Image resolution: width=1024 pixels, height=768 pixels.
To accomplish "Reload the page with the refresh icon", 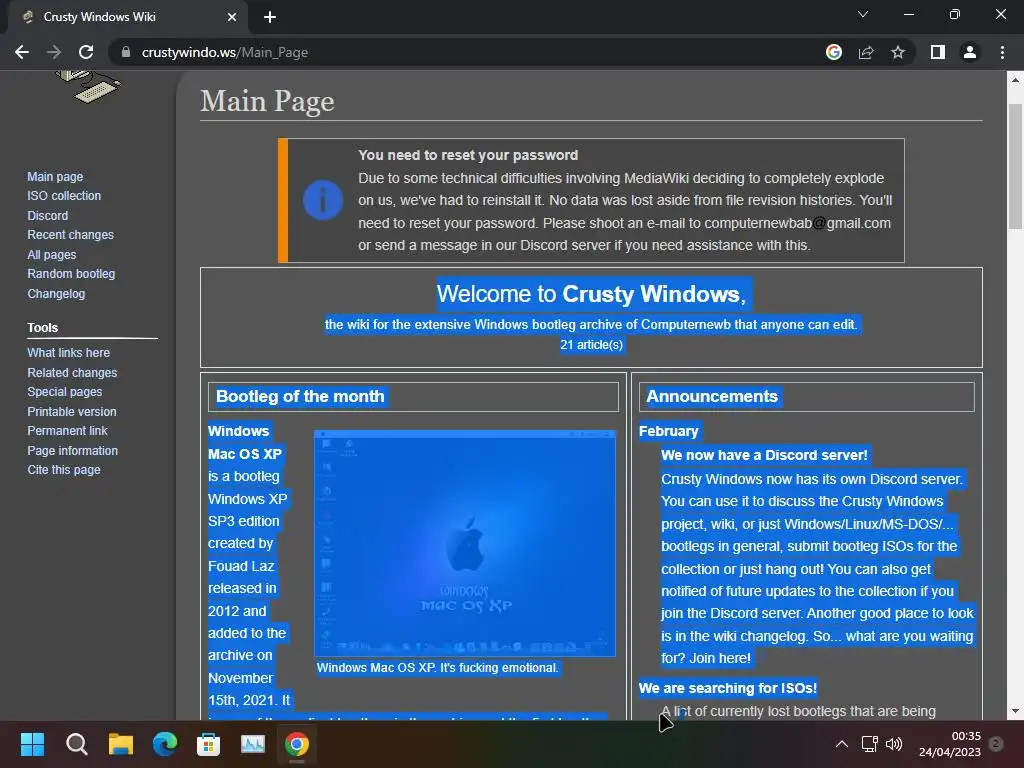I will point(86,52).
